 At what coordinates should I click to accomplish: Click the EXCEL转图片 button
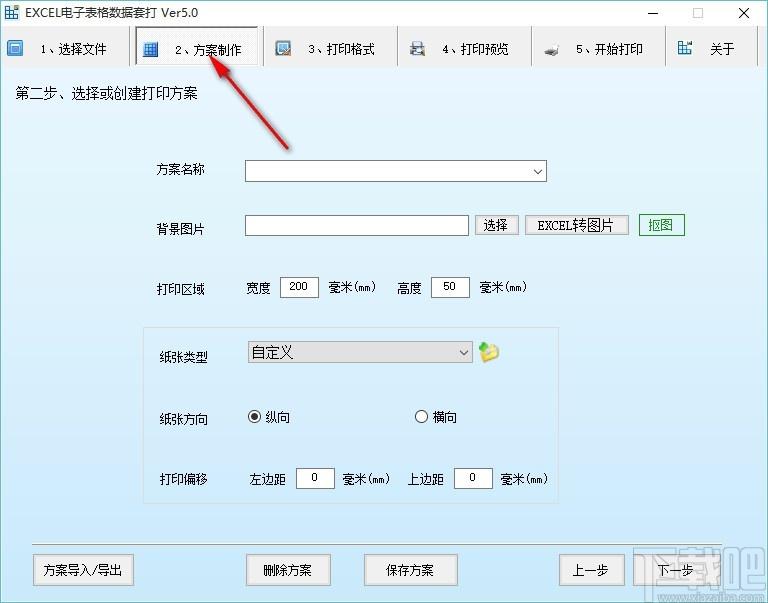coord(576,225)
